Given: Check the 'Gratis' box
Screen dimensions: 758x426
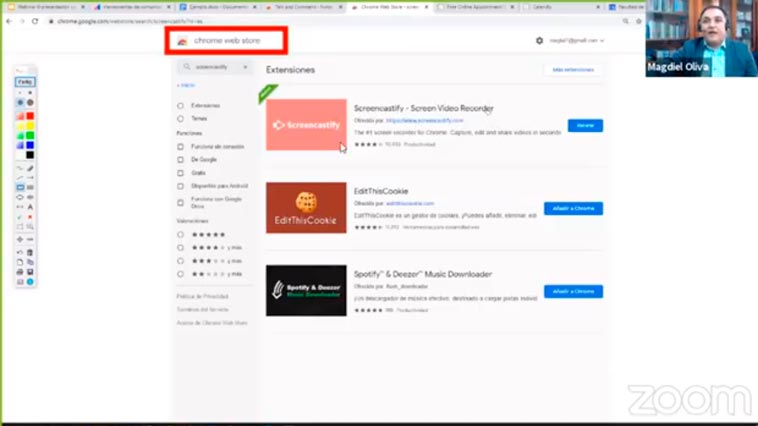Looking at the screenshot, I should (180, 173).
